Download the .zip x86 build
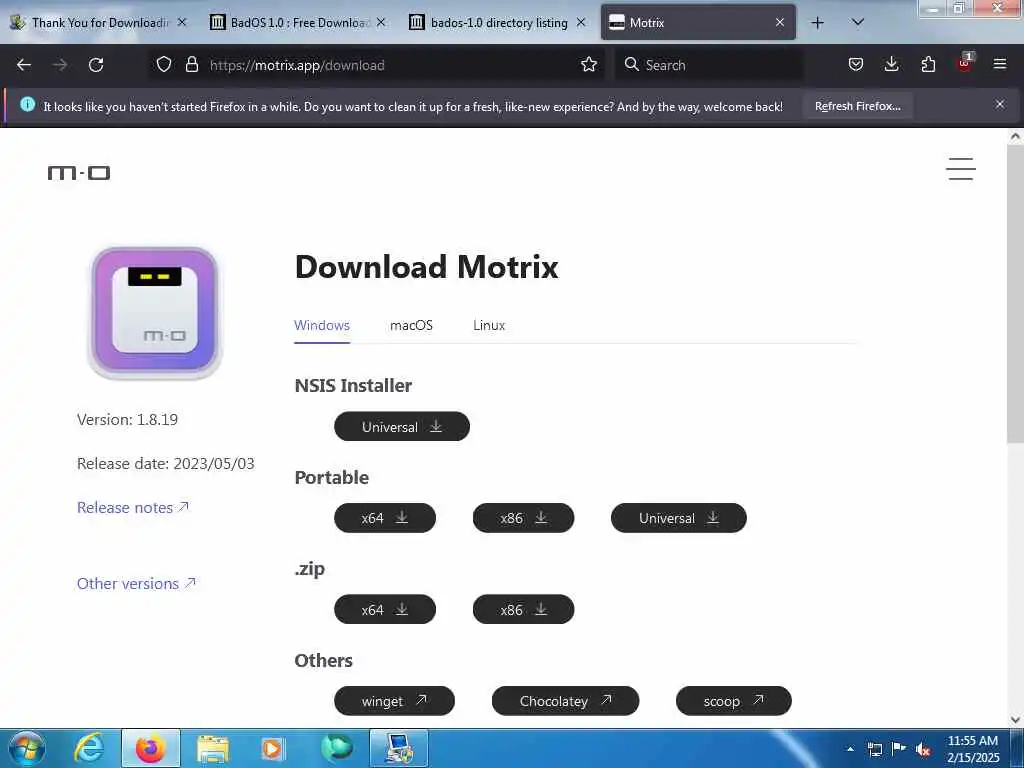The height and width of the screenshot is (768, 1024). tap(524, 609)
